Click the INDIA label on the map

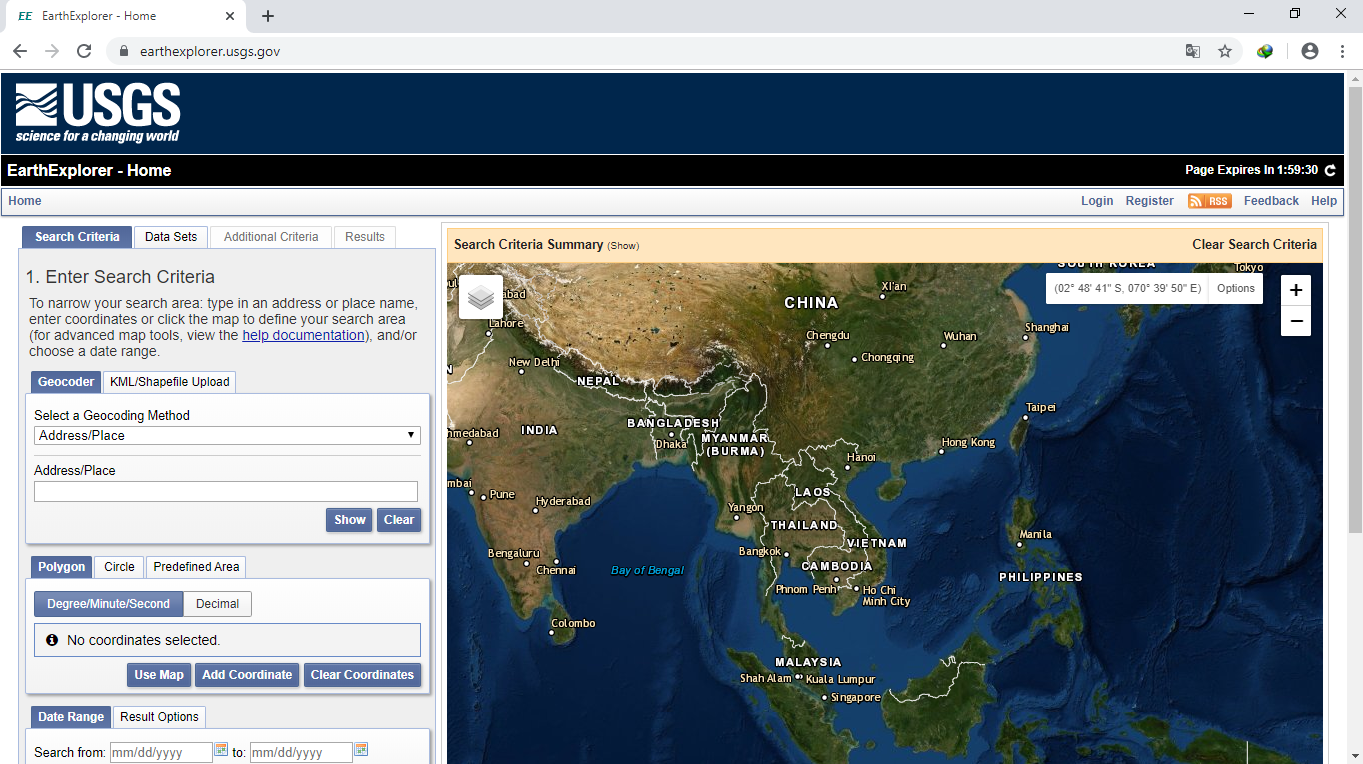click(539, 430)
